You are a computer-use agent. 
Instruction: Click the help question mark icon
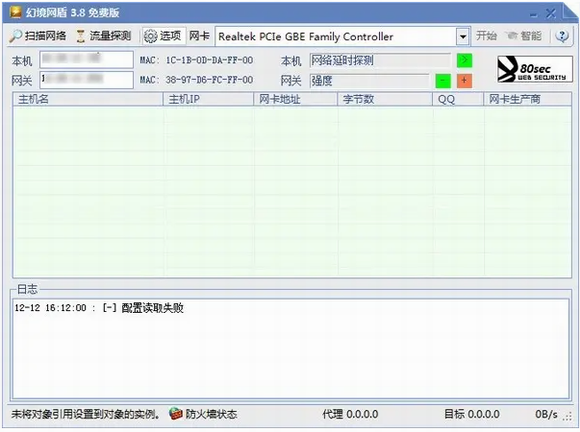tap(562, 36)
